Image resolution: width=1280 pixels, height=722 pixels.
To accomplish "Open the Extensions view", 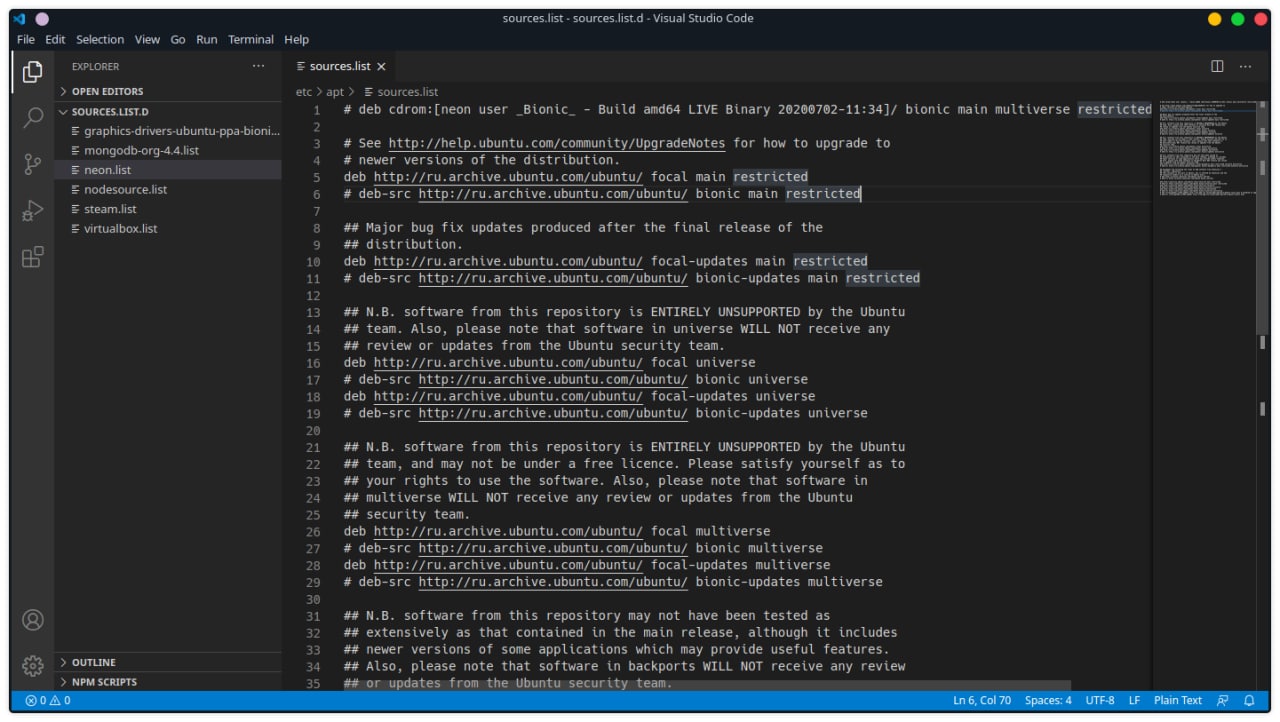I will tap(32, 257).
